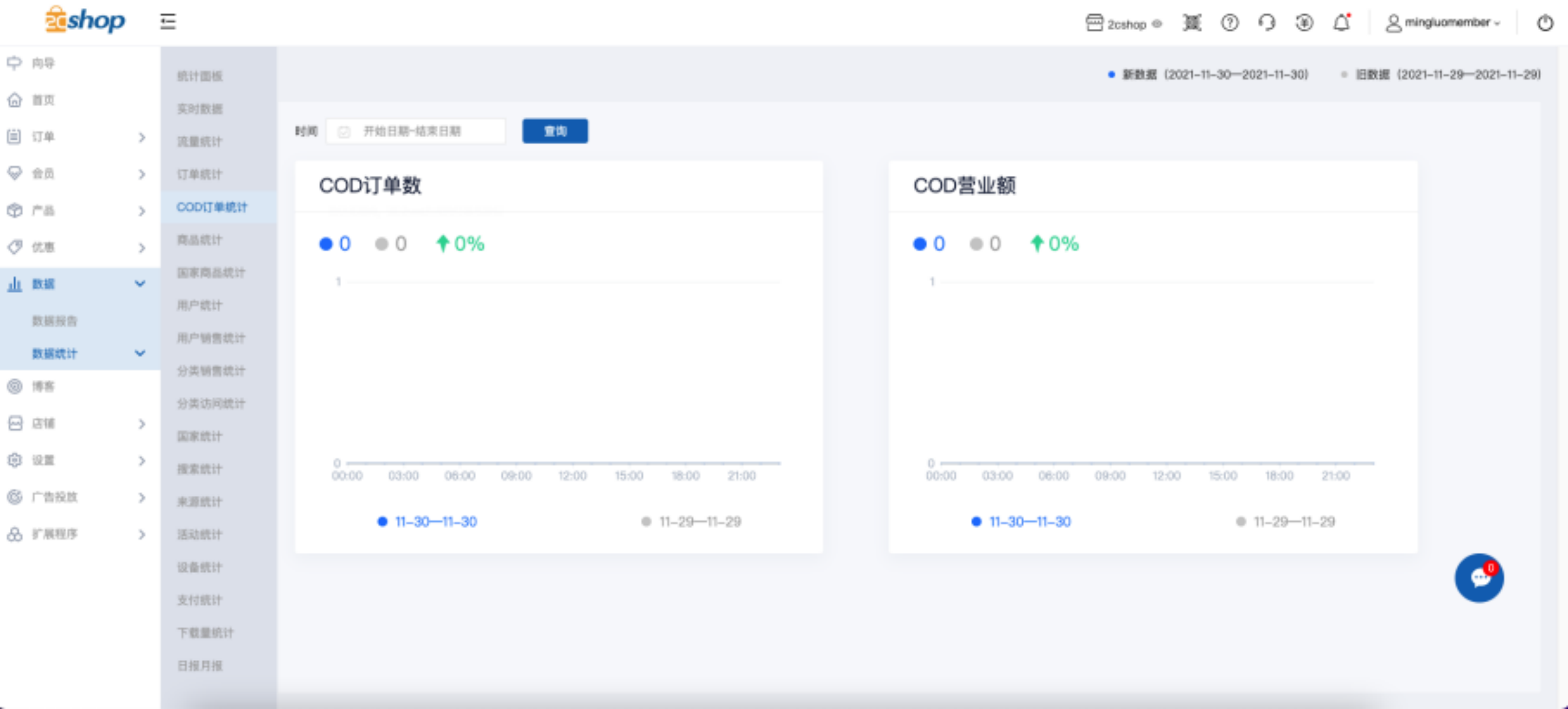Open the 流量统计 submenu item

(200, 142)
